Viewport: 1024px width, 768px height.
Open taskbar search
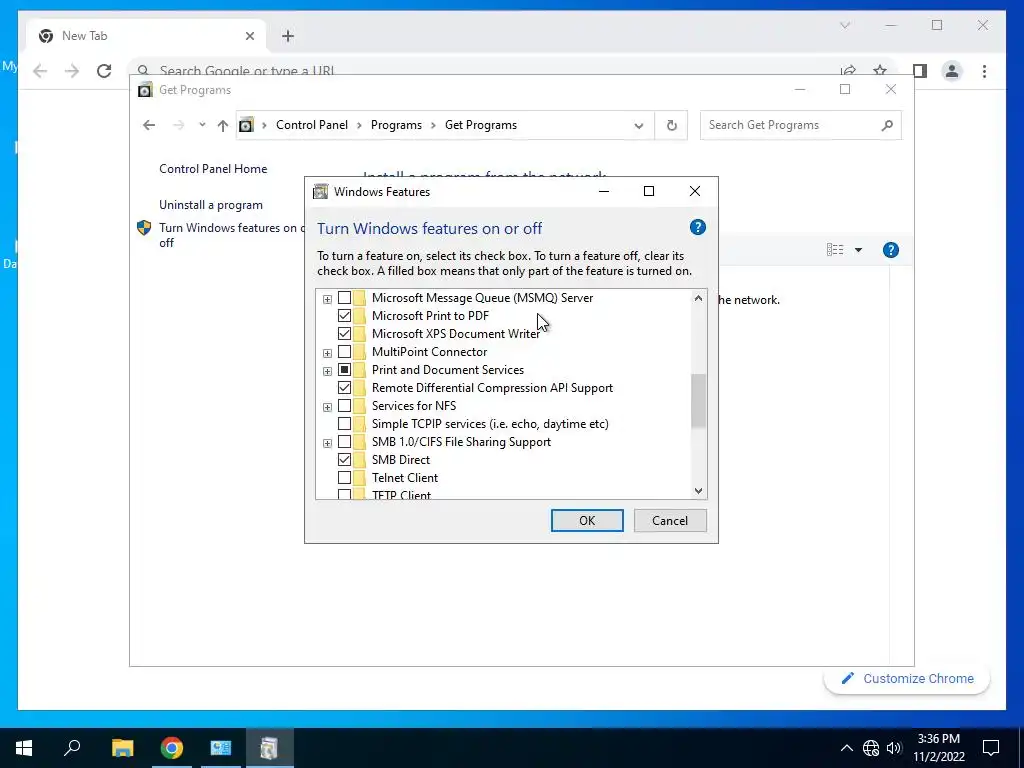click(72, 748)
